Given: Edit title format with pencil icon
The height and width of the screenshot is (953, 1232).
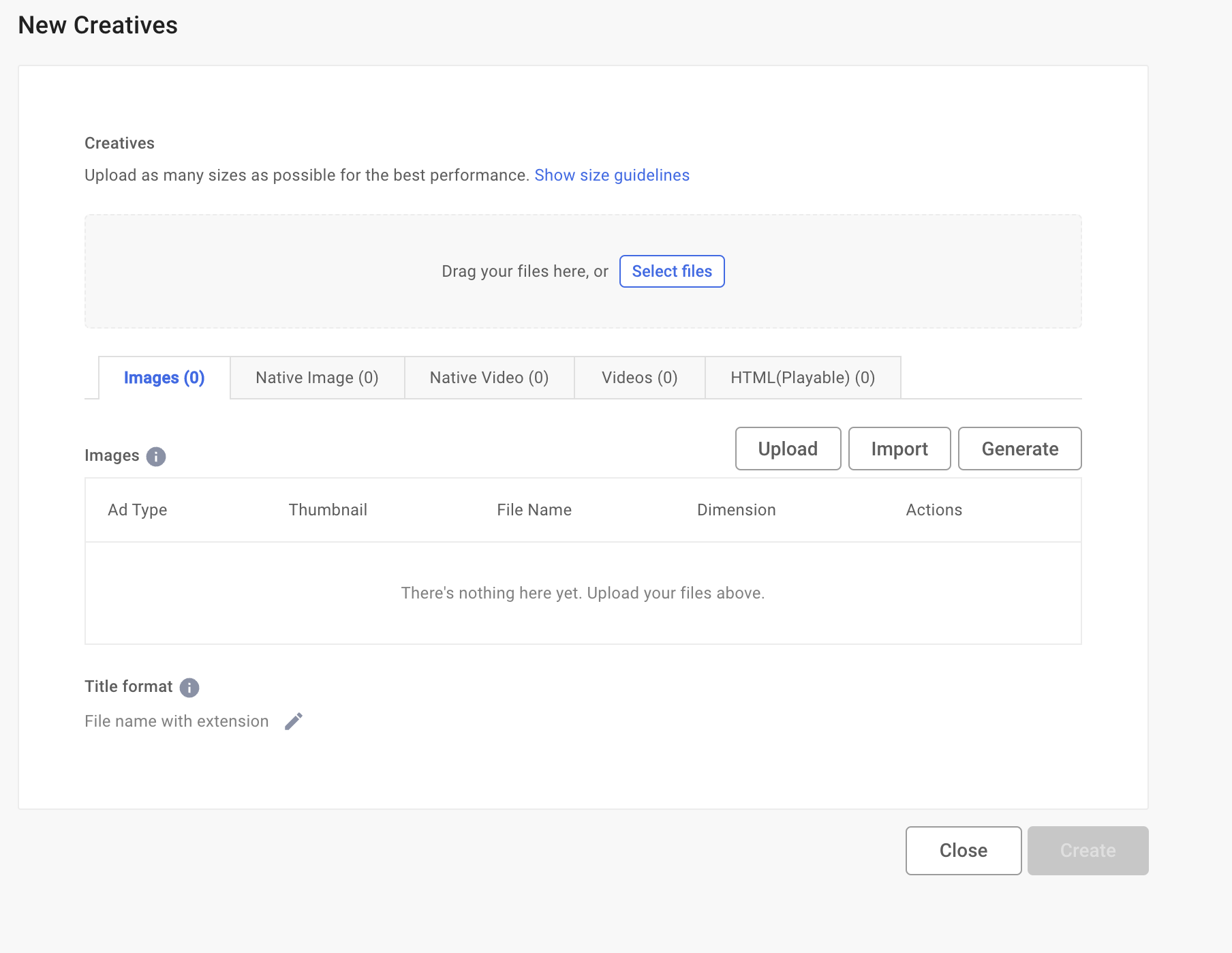Looking at the screenshot, I should (x=294, y=721).
